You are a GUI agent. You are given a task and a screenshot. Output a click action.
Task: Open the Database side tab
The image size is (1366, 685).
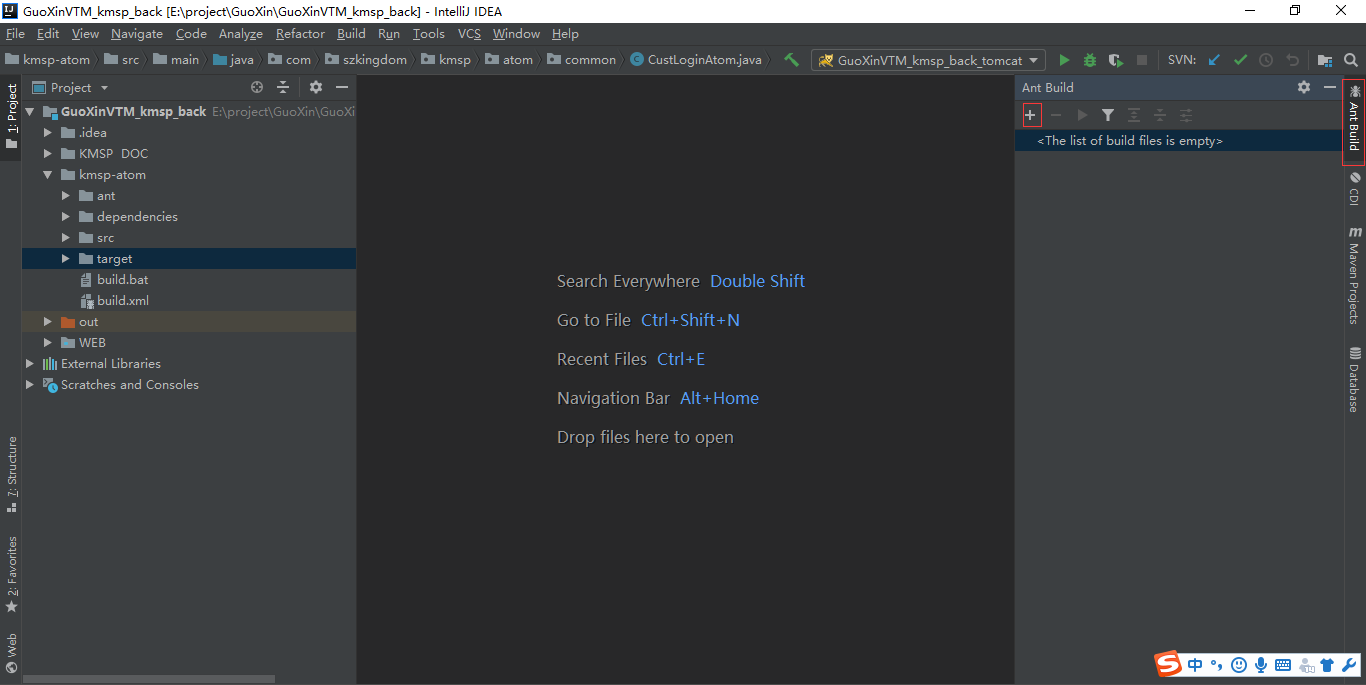[1354, 379]
